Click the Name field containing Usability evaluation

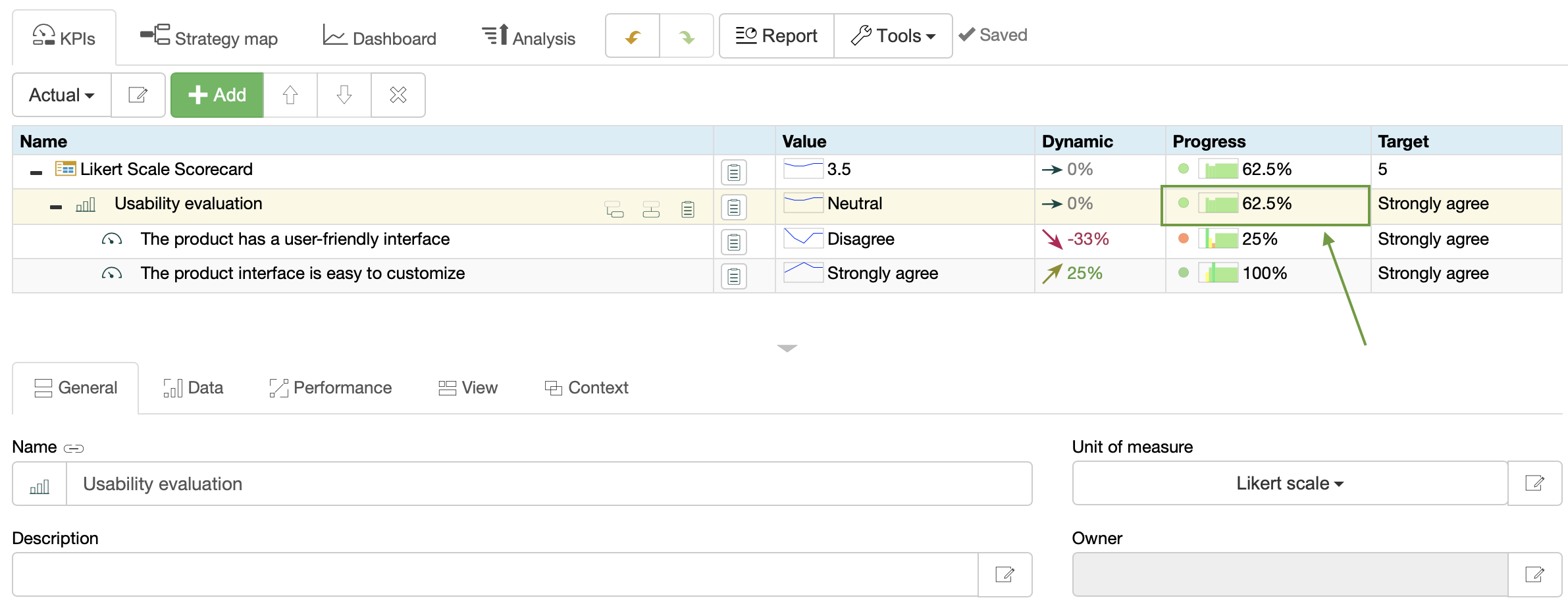[548, 484]
